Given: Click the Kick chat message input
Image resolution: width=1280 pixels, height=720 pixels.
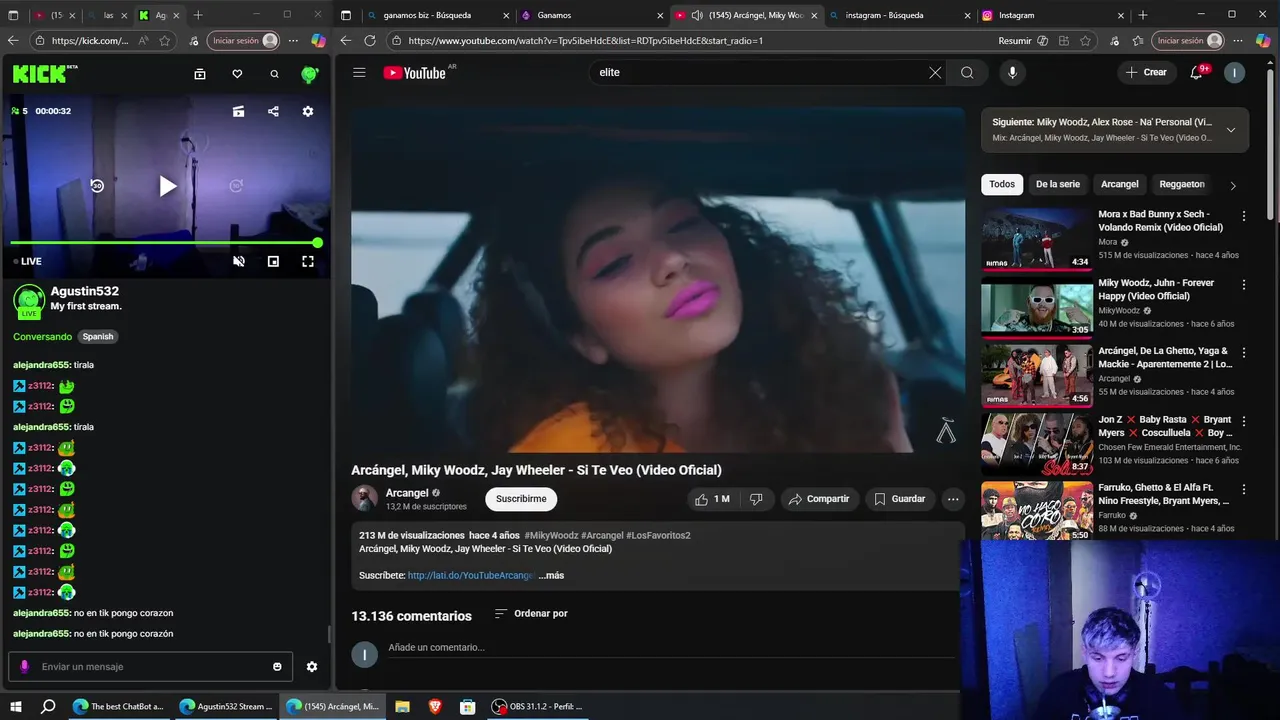Looking at the screenshot, I should [150, 667].
